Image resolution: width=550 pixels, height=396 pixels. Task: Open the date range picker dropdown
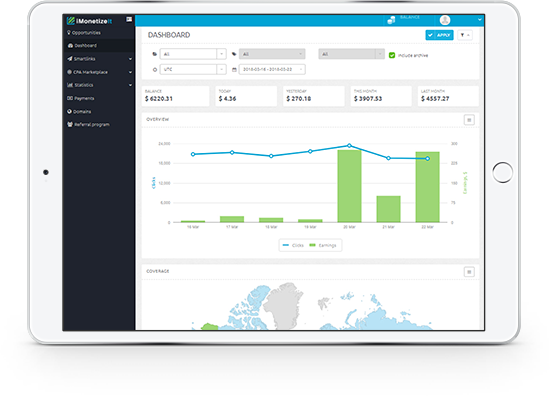tap(272, 69)
